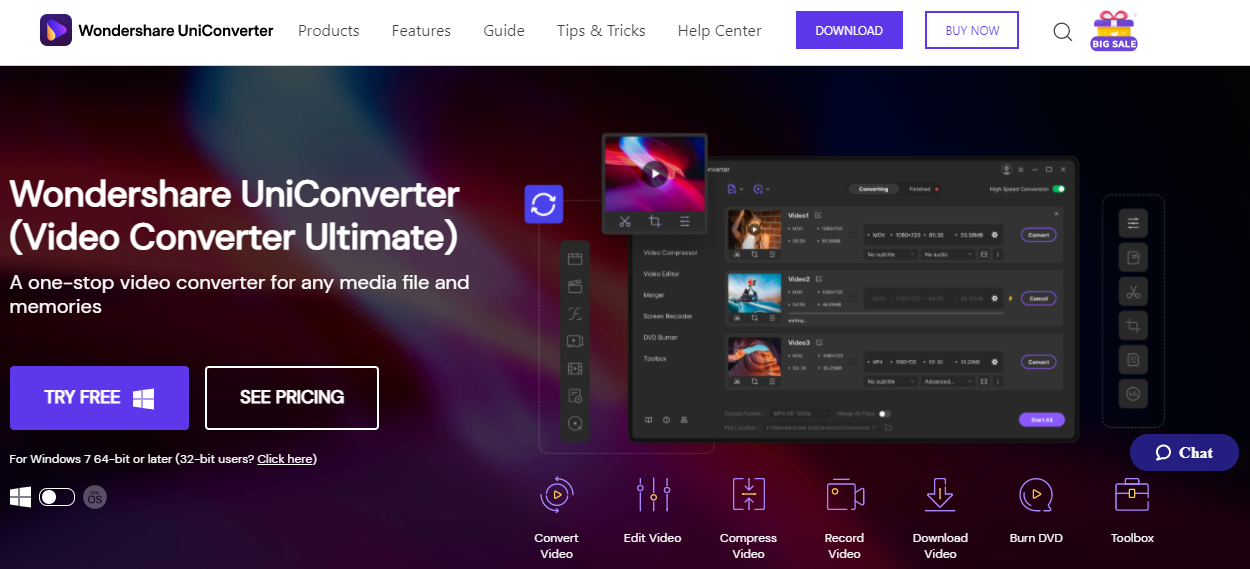Click the Record Video camera icon

pos(844,495)
